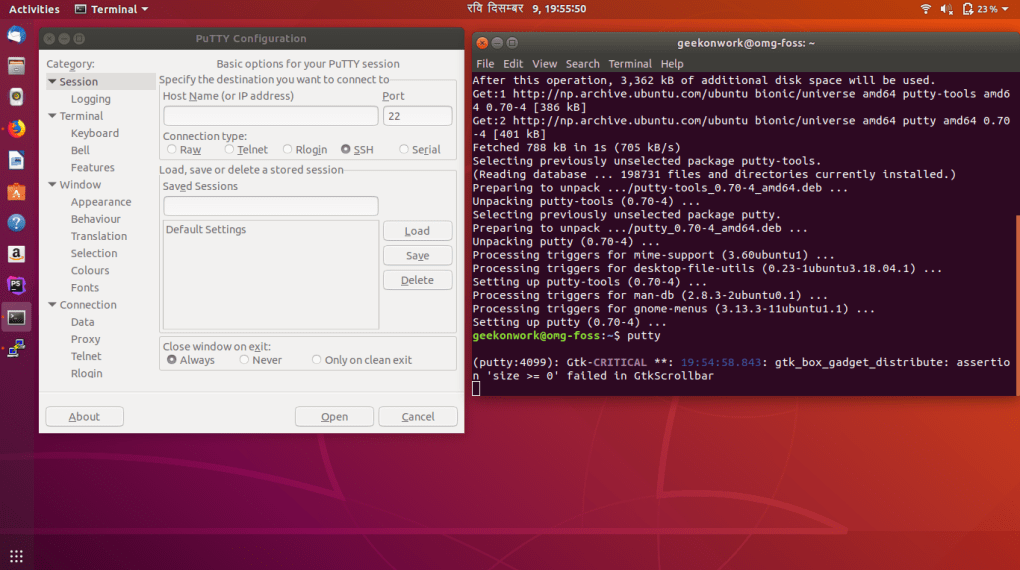
Task: Select Appearance in category tree
Action: click(101, 202)
